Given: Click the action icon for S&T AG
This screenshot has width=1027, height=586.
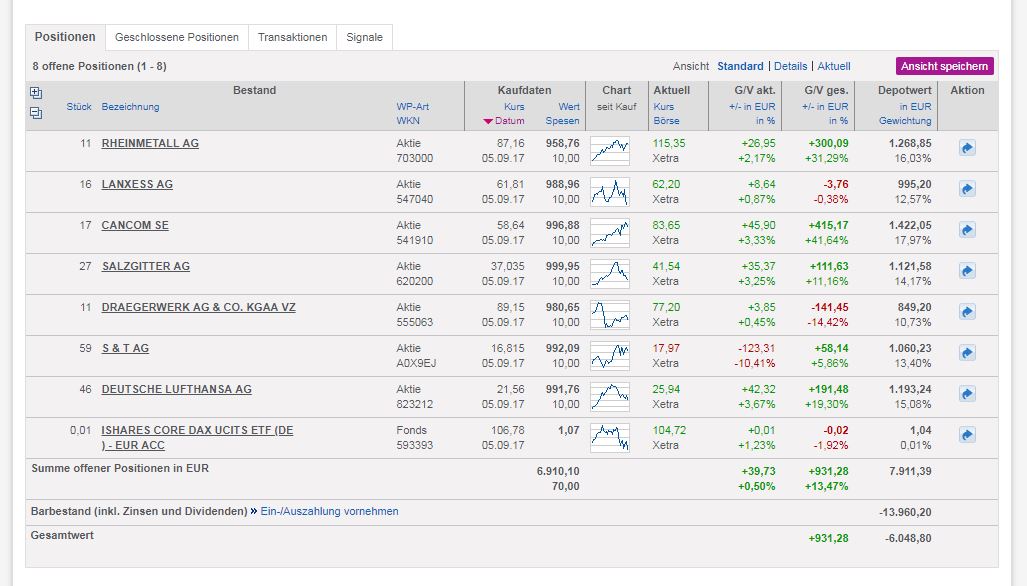Looking at the screenshot, I should click(967, 353).
